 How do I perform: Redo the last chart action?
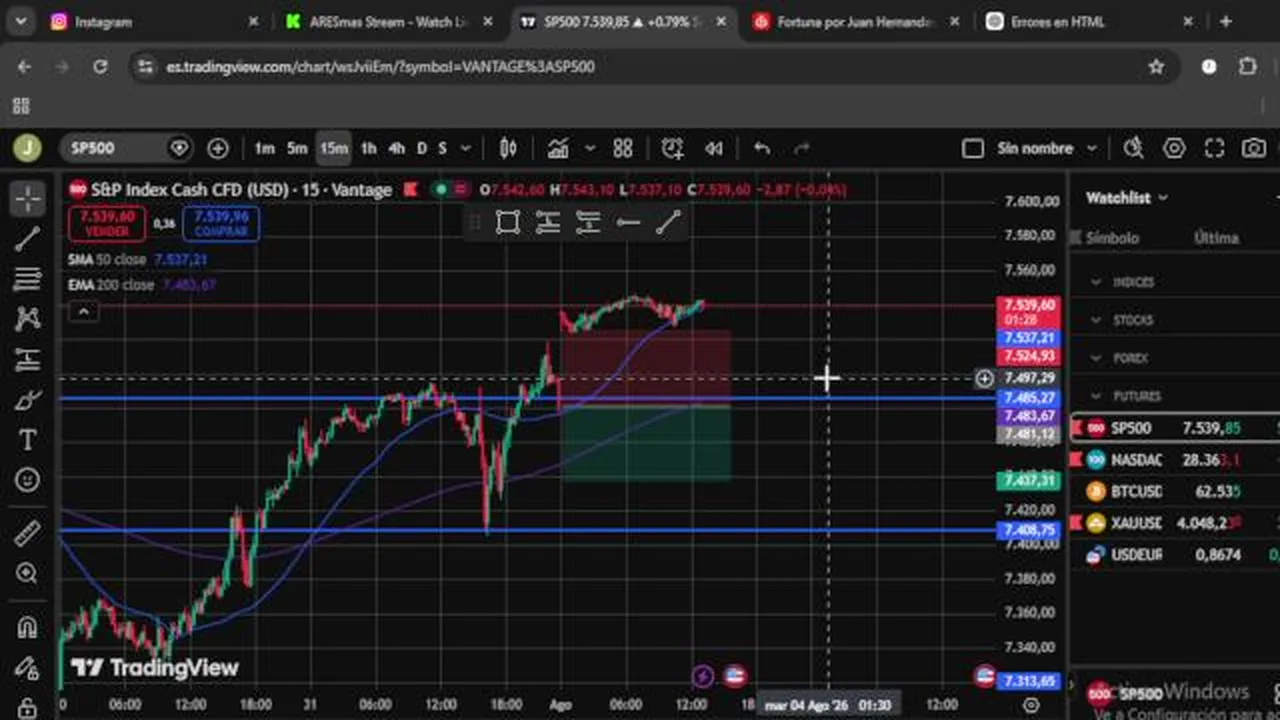[x=801, y=148]
